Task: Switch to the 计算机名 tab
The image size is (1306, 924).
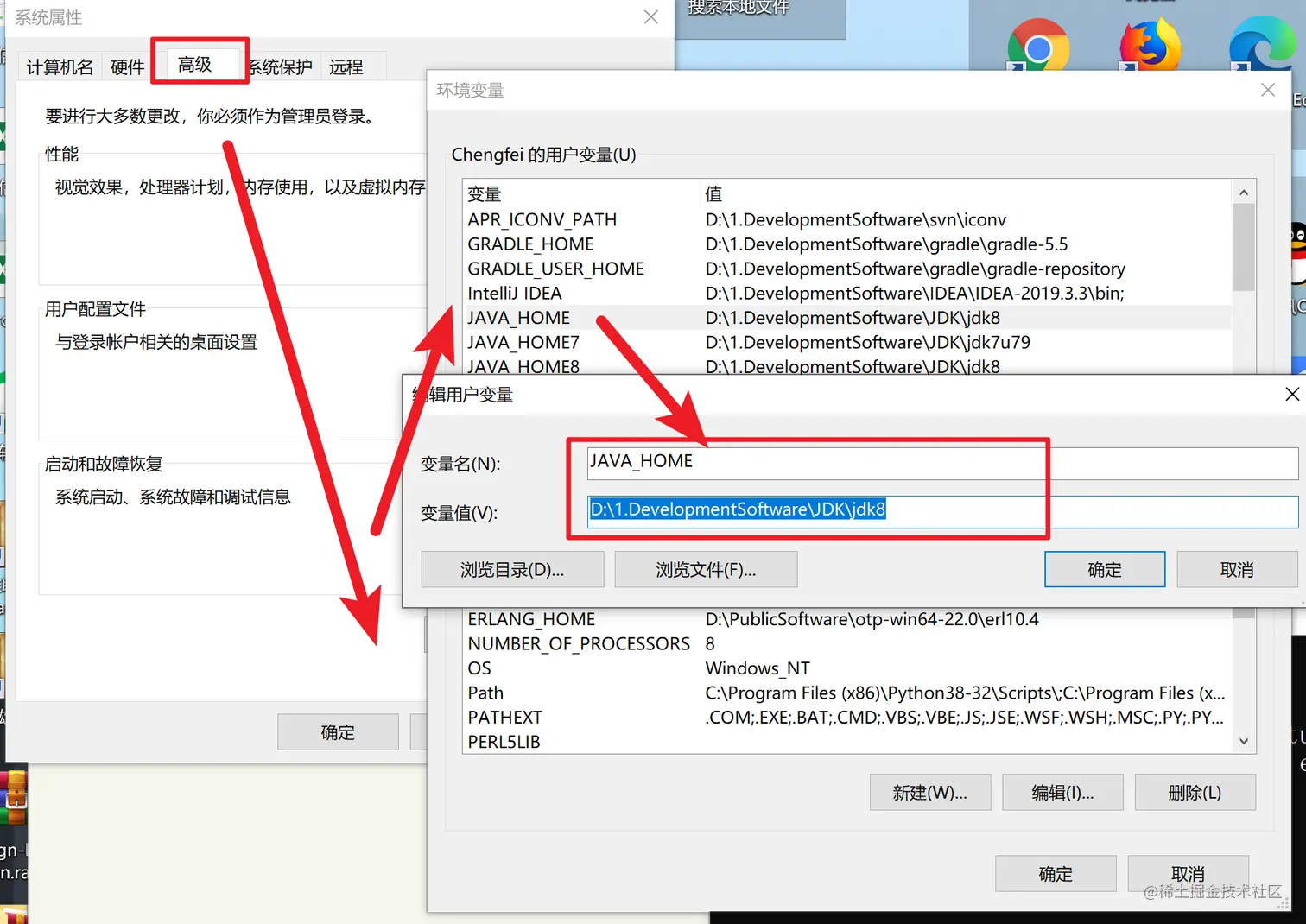Action: (x=60, y=66)
